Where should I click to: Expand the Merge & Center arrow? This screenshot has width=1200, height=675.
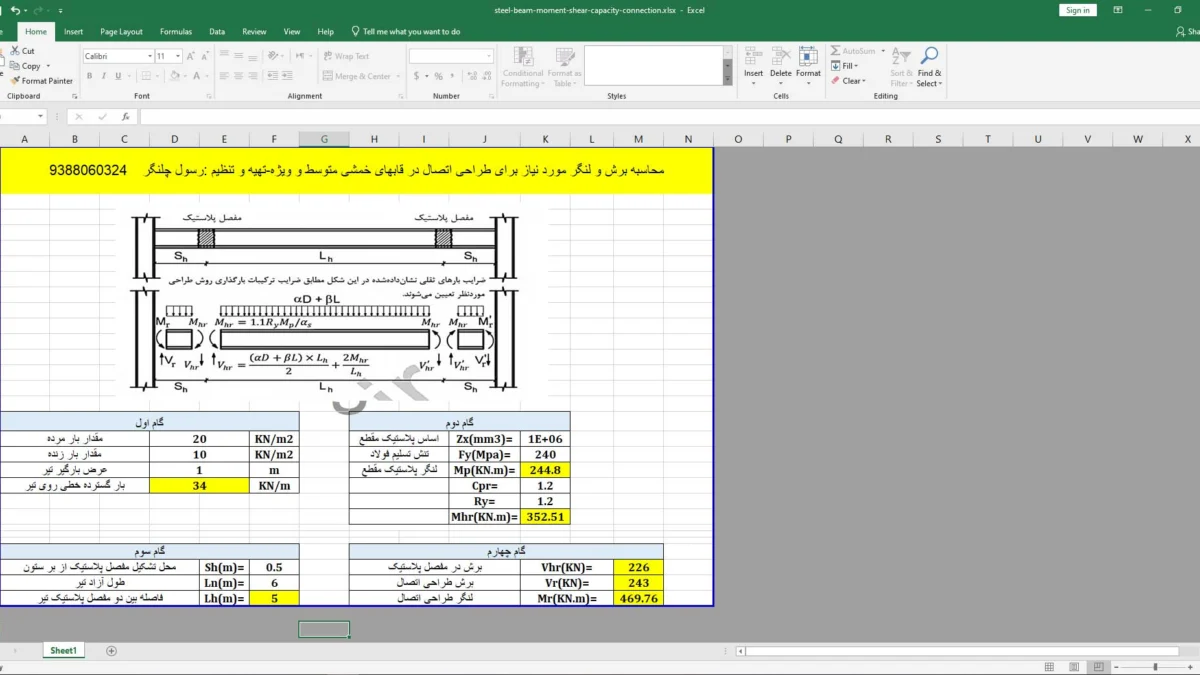pos(397,76)
